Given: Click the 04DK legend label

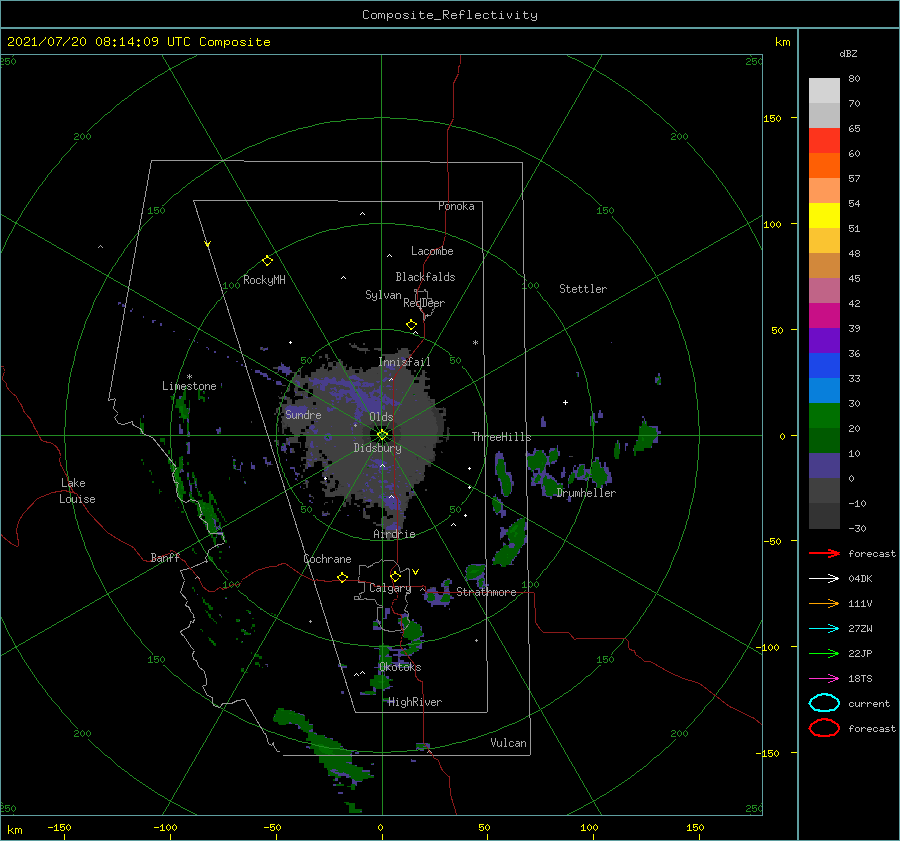Looking at the screenshot, I should click(x=860, y=578).
